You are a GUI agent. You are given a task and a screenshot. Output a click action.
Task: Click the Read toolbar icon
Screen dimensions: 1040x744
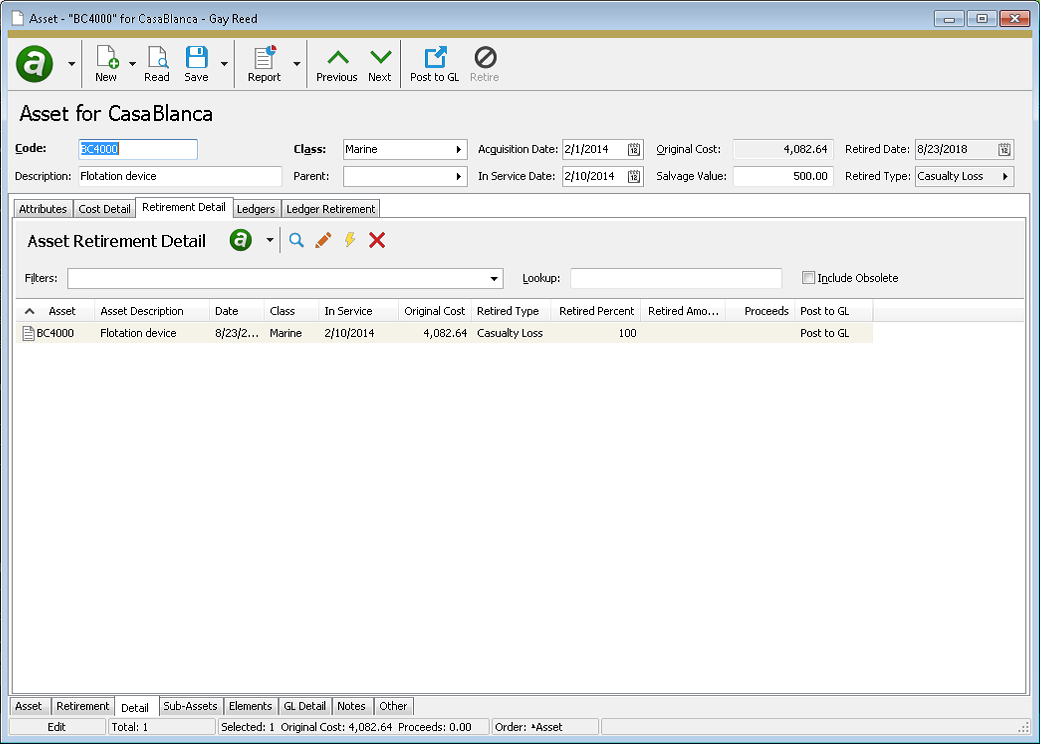[x=156, y=62]
